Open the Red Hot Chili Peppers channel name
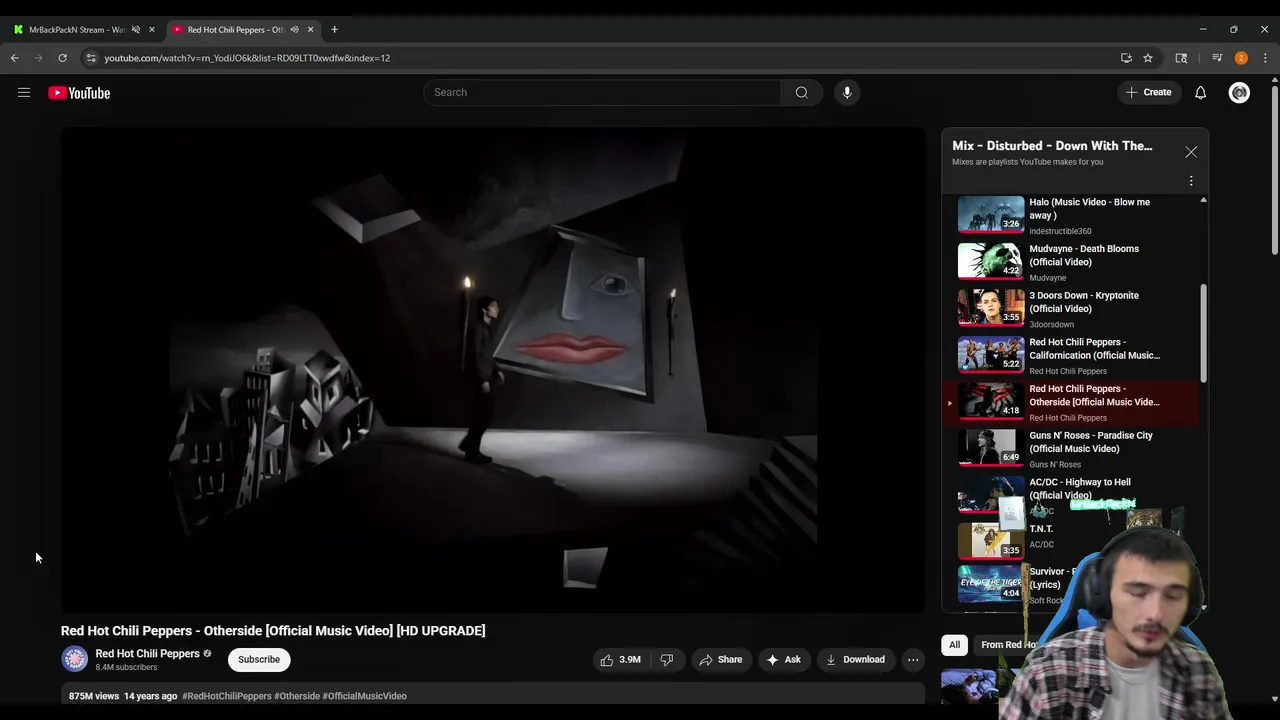Viewport: 1280px width, 720px height. click(147, 653)
